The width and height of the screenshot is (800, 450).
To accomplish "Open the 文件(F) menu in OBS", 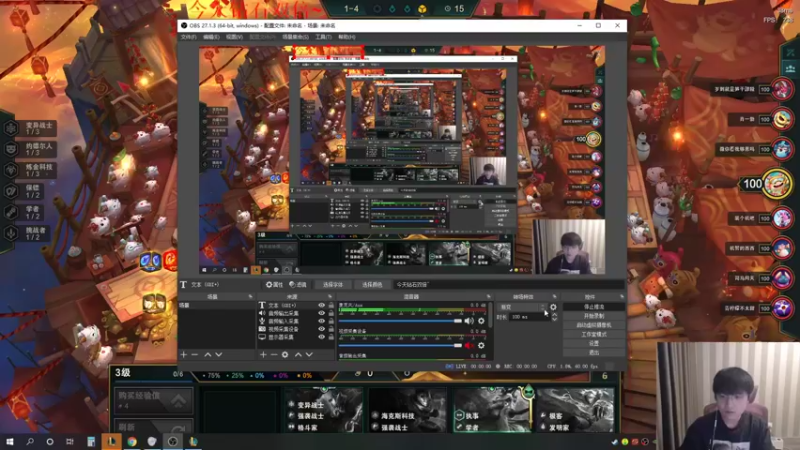I will (x=188, y=37).
